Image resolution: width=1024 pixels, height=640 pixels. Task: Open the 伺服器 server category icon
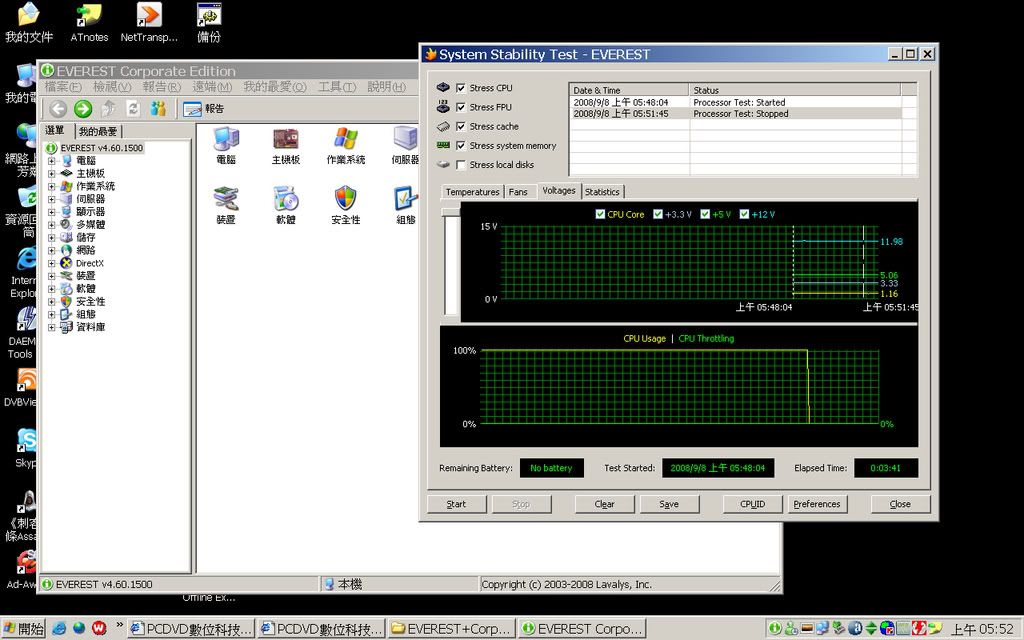pos(405,146)
